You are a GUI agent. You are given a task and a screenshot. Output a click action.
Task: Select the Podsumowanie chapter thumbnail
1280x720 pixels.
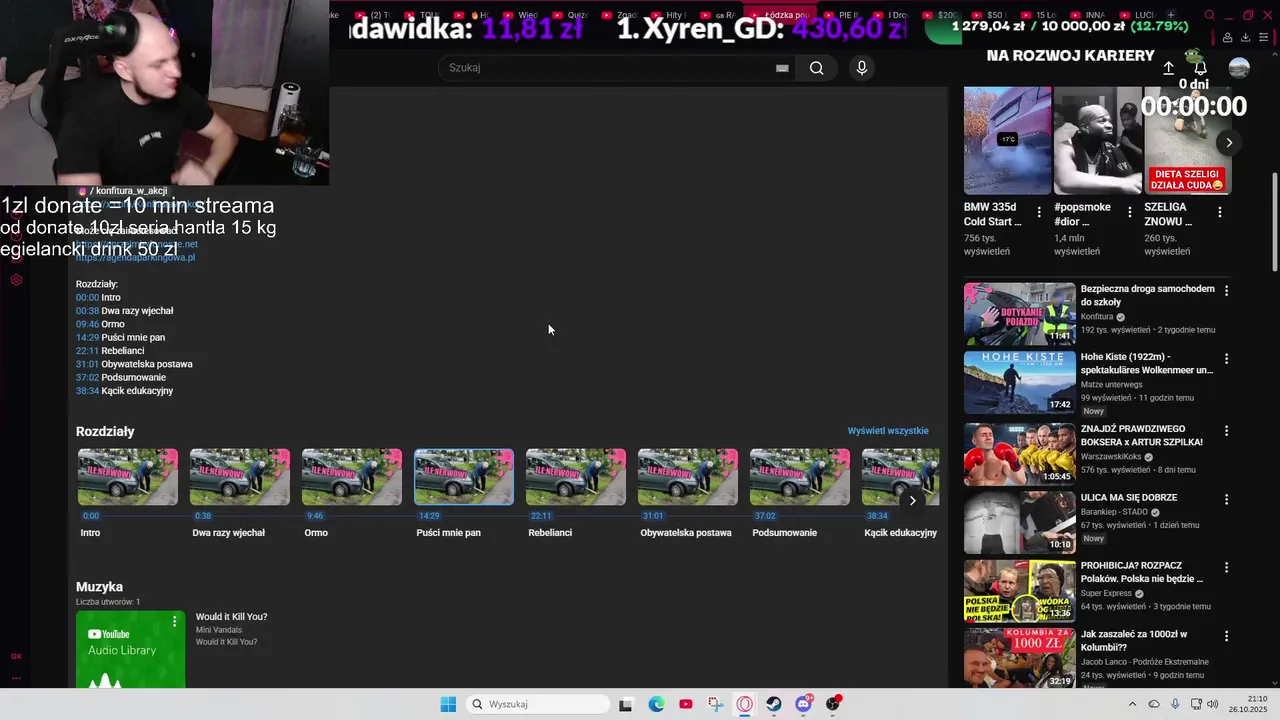(x=800, y=477)
